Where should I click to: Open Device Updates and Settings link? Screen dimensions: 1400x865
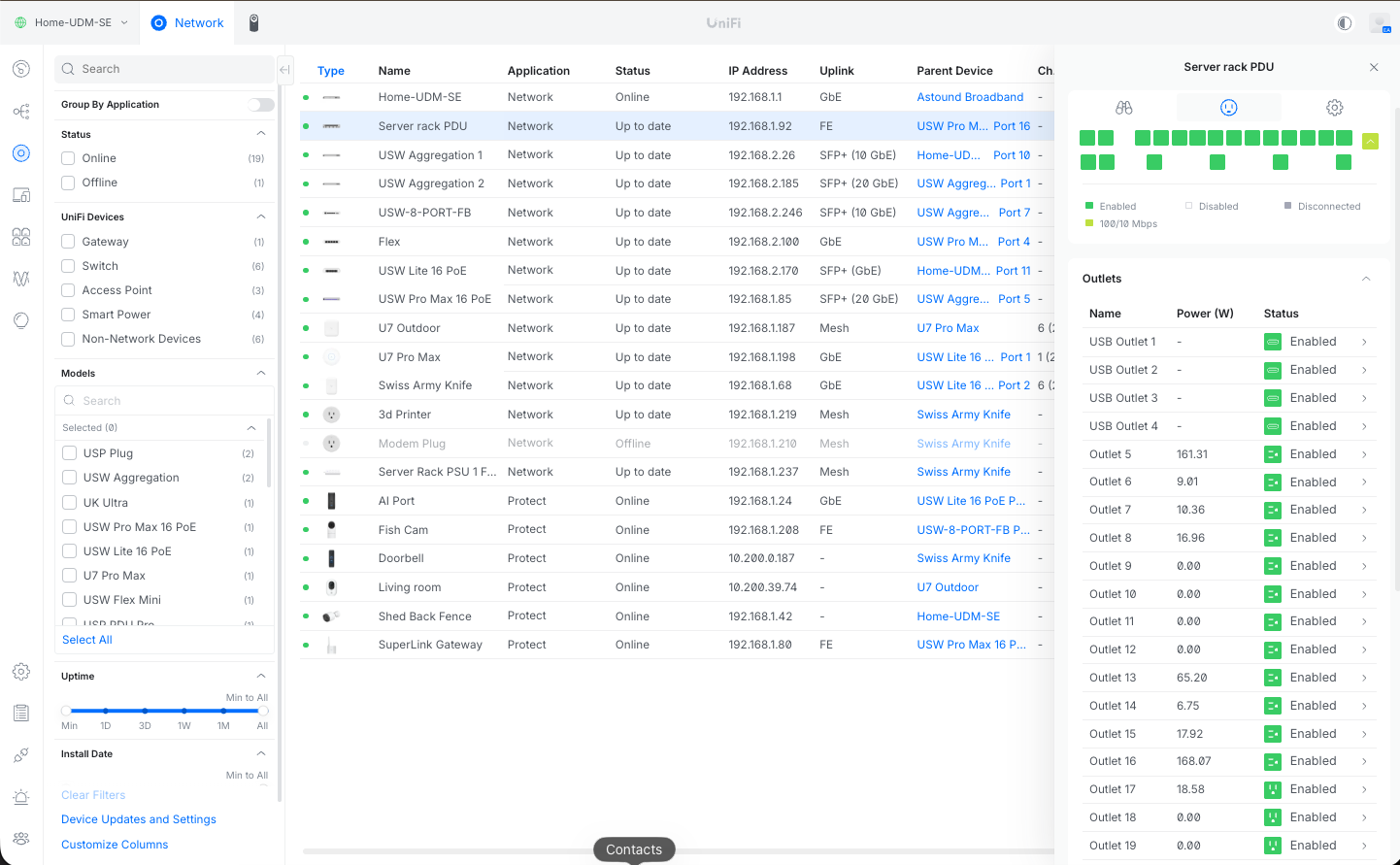point(139,819)
